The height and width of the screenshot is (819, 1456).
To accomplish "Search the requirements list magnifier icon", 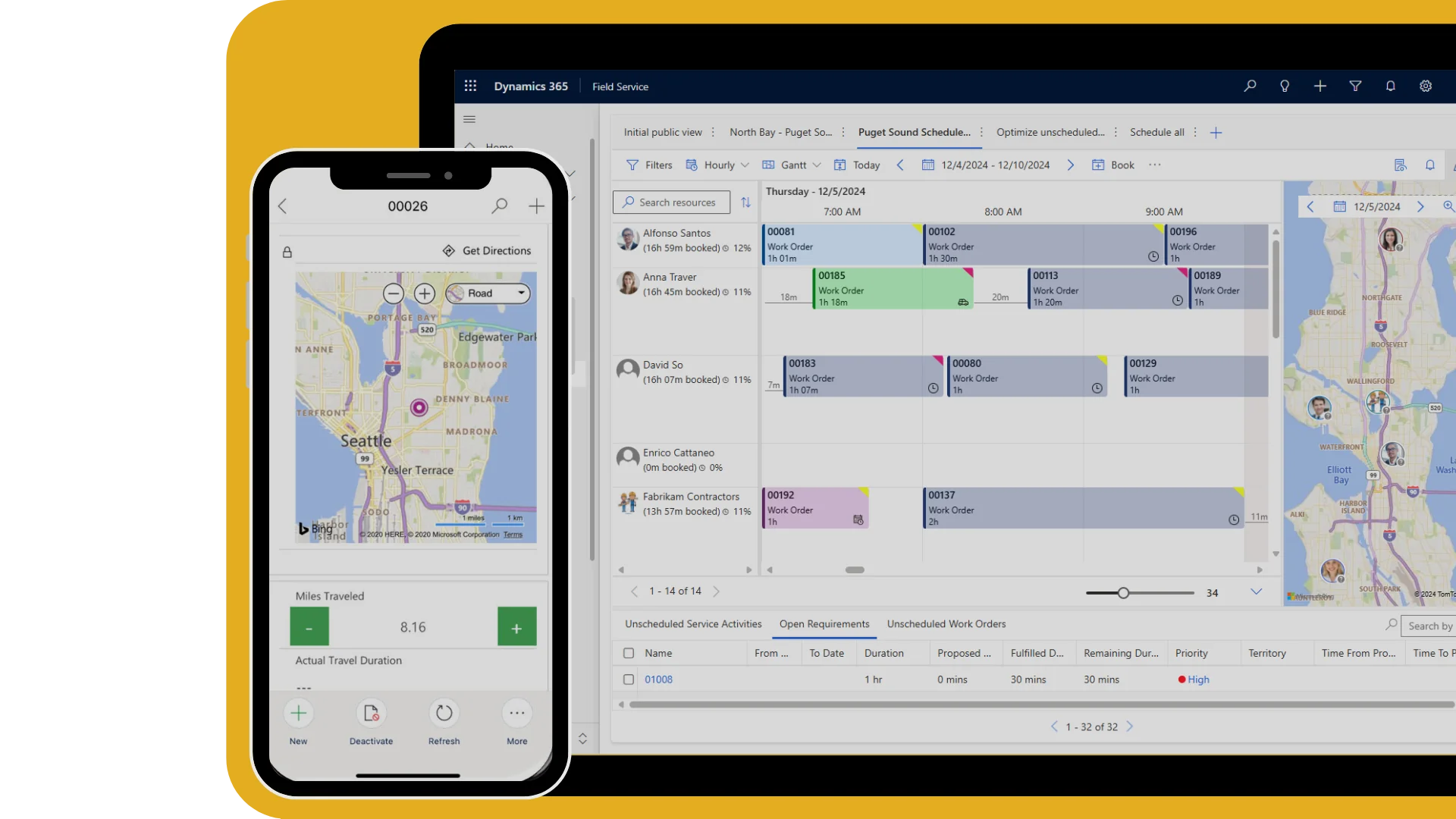I will (x=1391, y=624).
